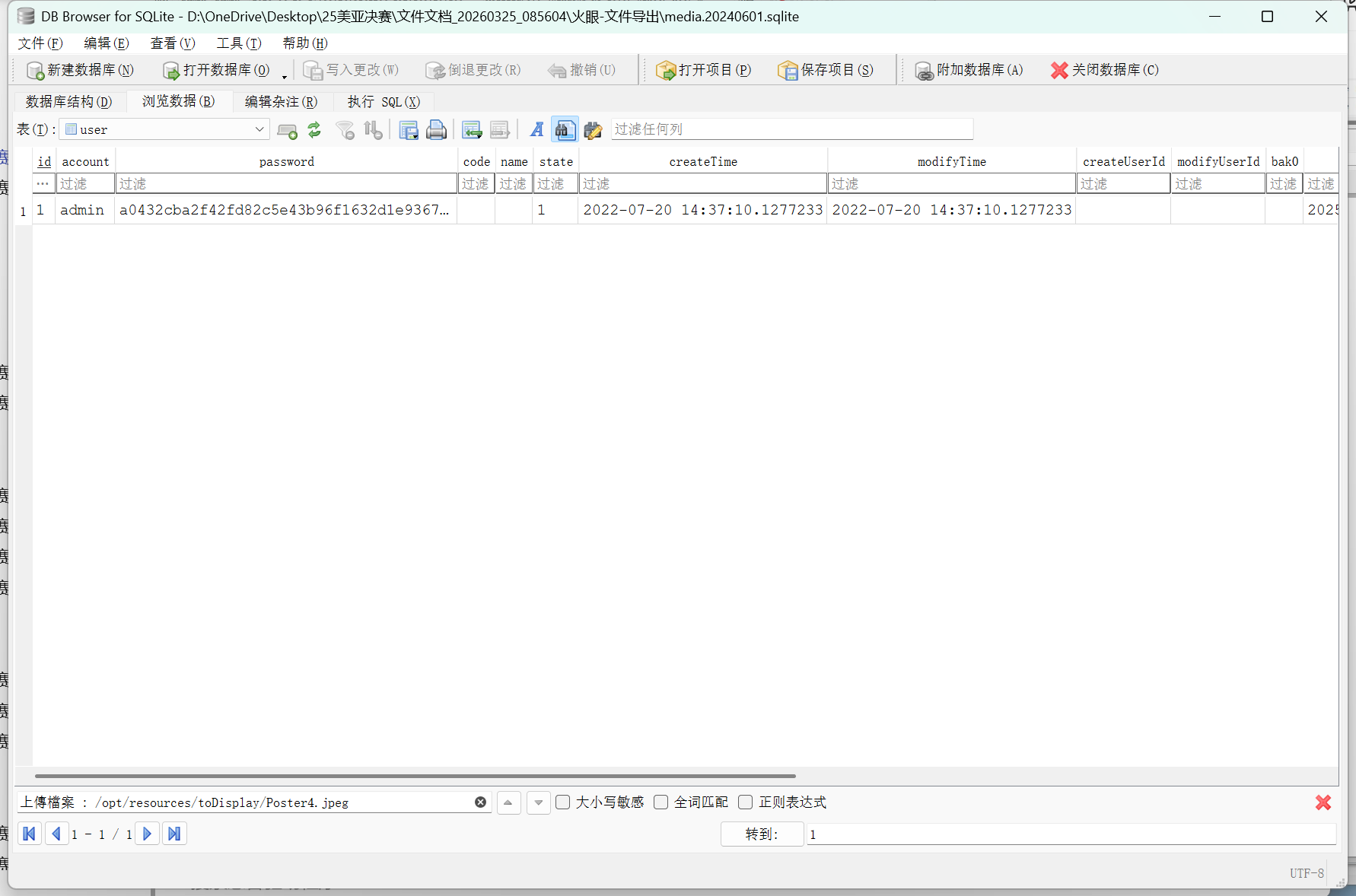Click the filter box under account column
This screenshot has width=1356, height=896.
point(85,183)
